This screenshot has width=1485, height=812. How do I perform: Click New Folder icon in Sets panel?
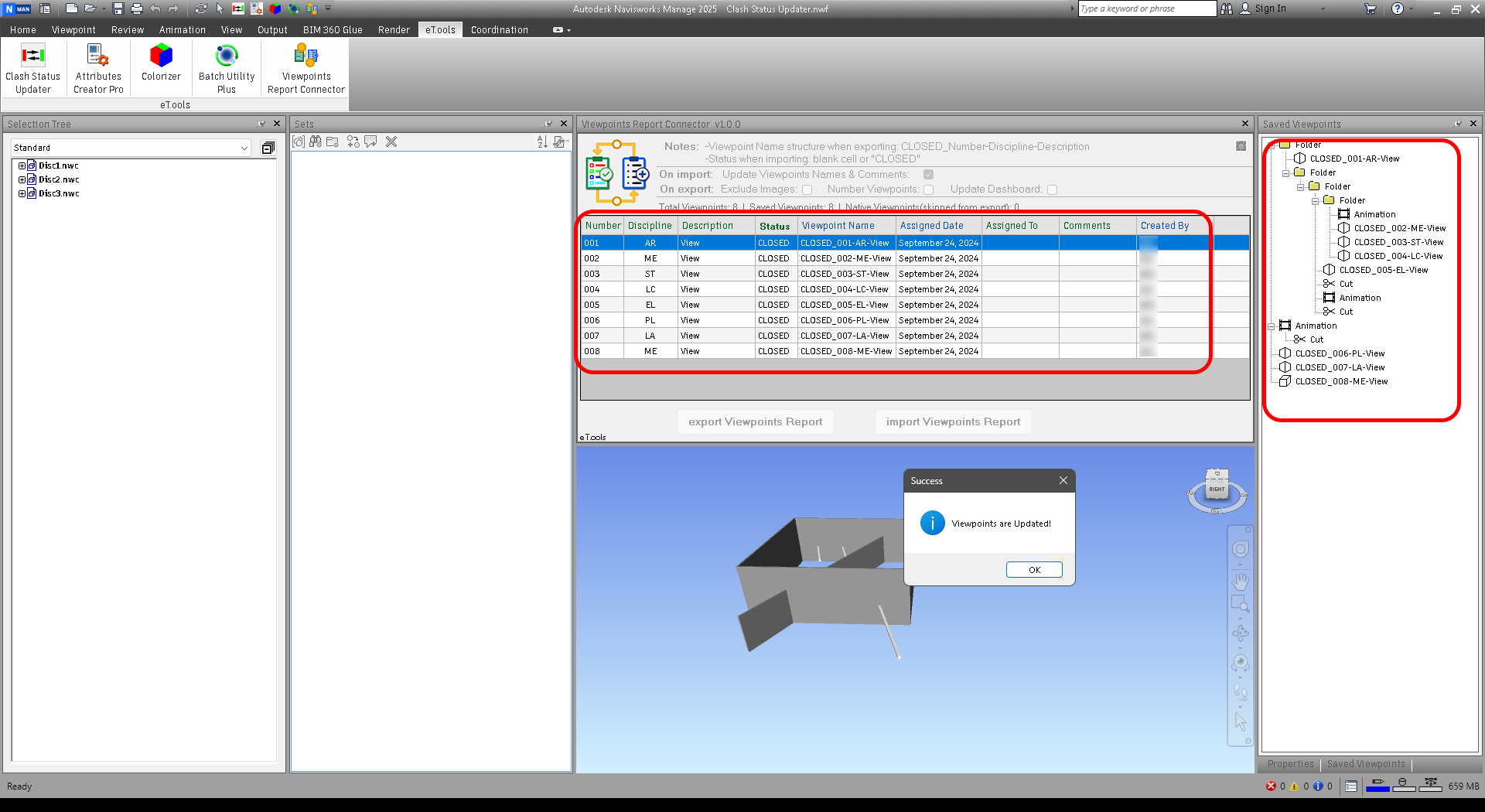click(x=333, y=142)
